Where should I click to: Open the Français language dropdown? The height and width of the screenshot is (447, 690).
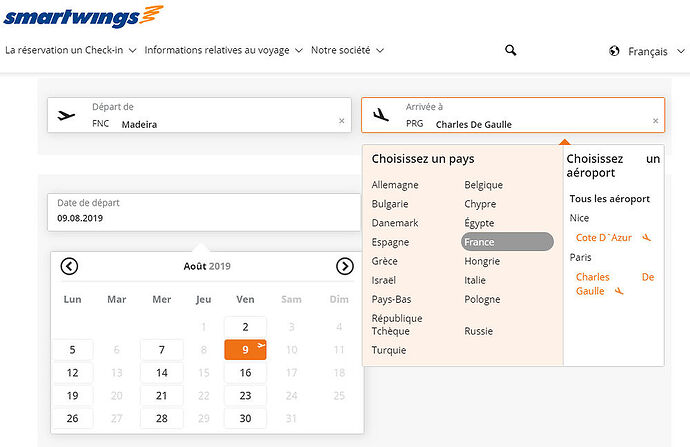pos(656,51)
